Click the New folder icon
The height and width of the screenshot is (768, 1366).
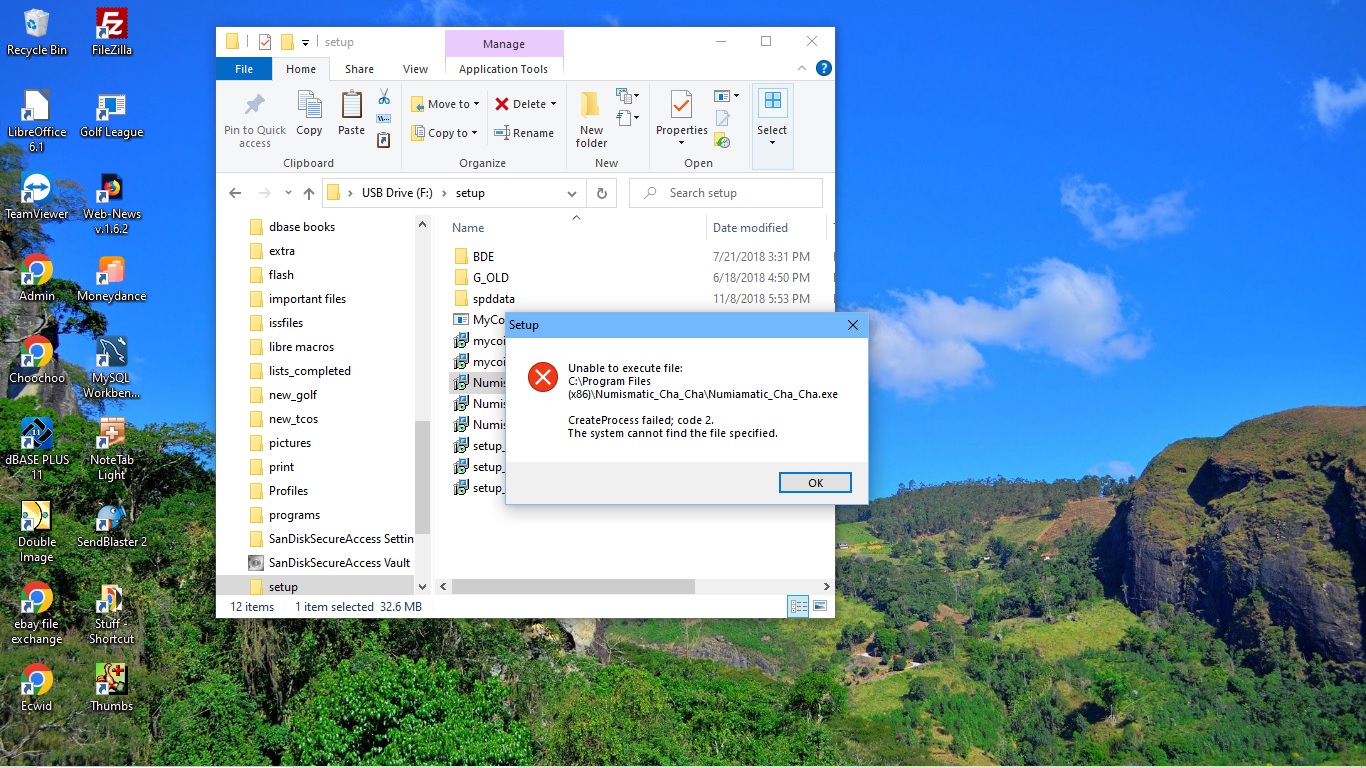click(591, 105)
